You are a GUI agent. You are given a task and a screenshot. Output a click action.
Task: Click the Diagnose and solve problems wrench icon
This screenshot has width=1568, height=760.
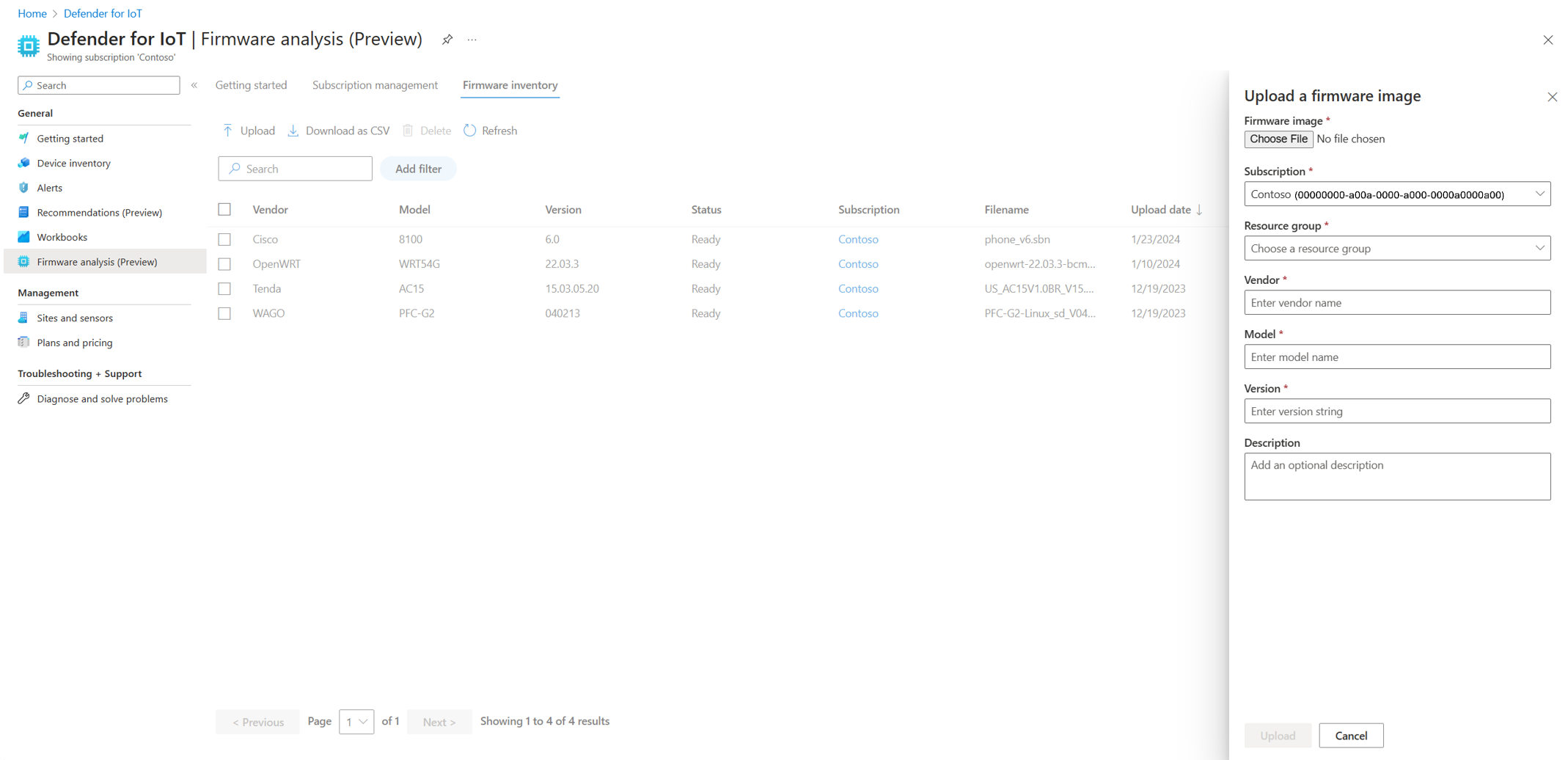pos(24,398)
